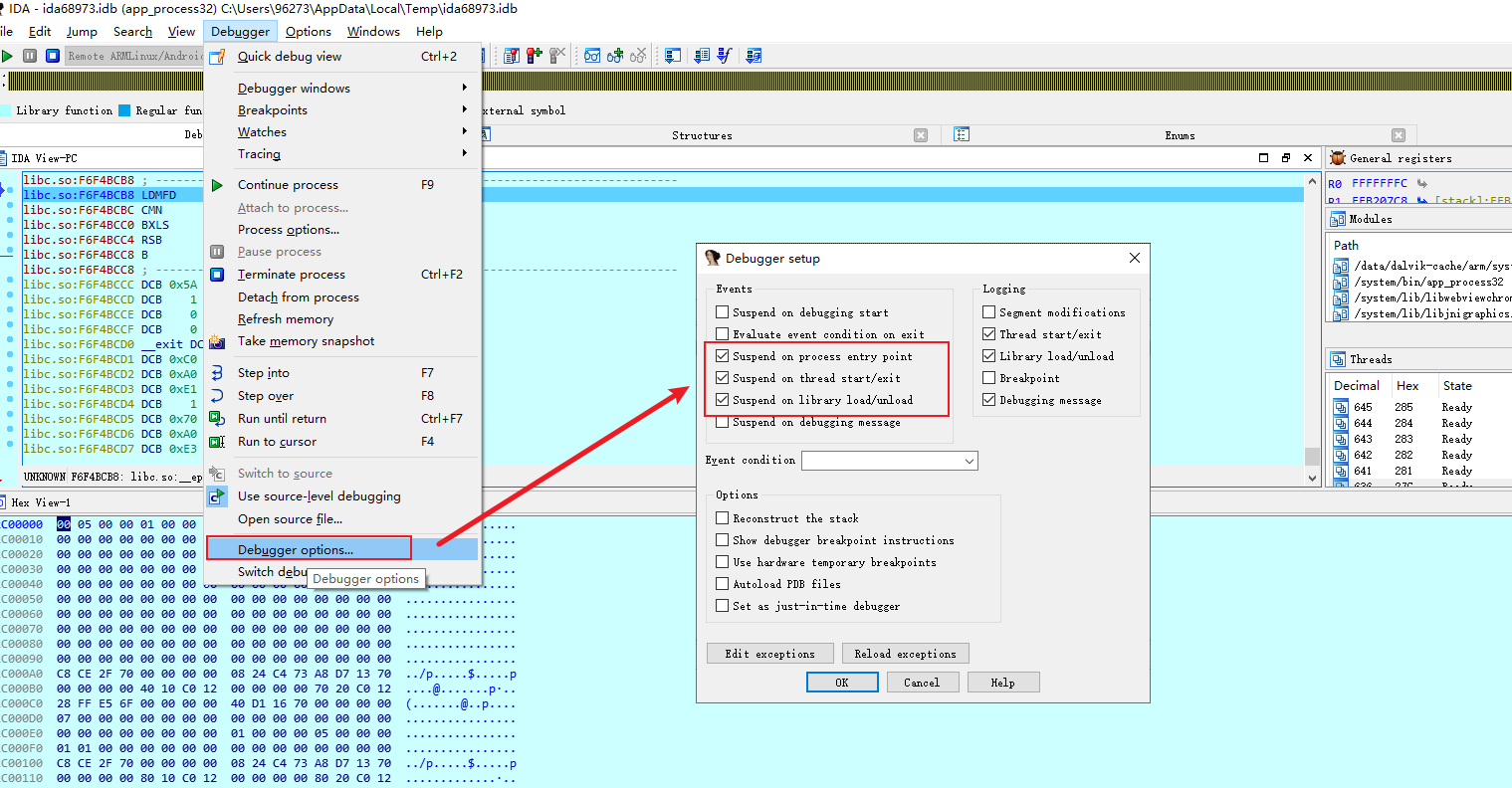Click the delete watch glasses icon
The height and width of the screenshot is (788, 1512).
[x=638, y=56]
